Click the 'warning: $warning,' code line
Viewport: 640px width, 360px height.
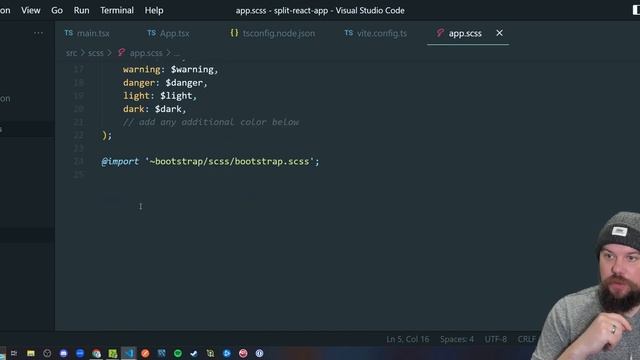tap(170, 70)
